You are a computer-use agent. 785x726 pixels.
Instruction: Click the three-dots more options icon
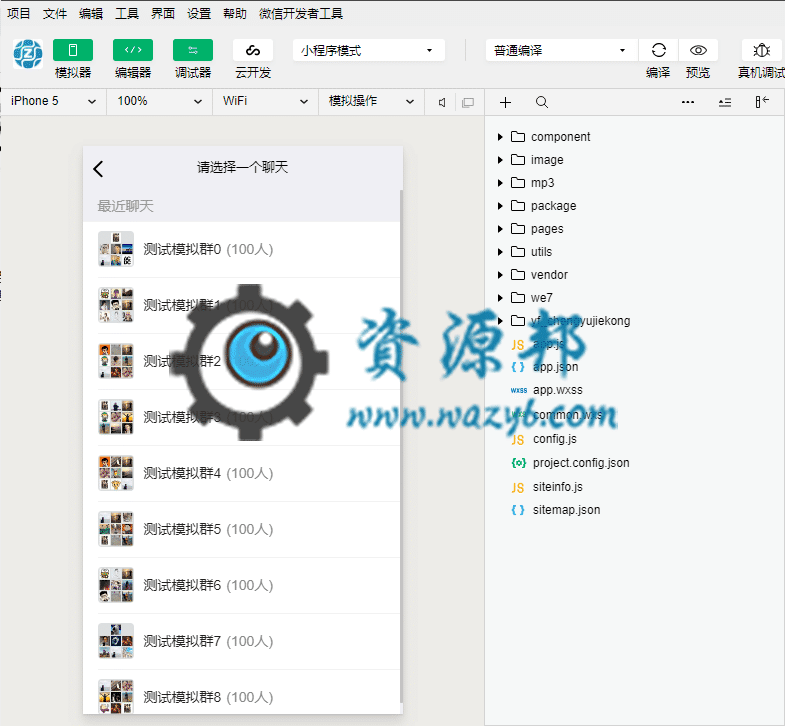[x=688, y=102]
